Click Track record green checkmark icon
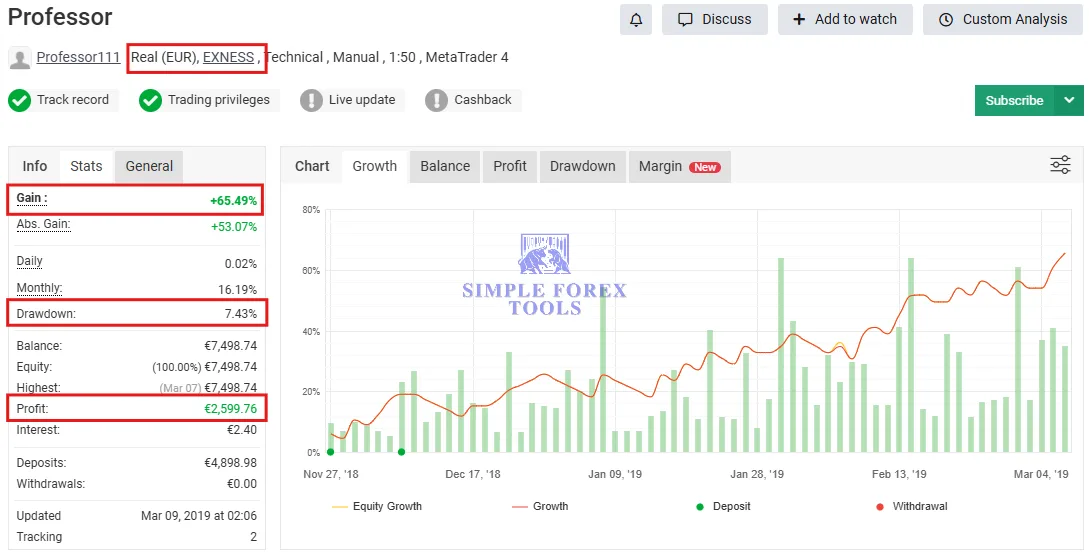 [x=19, y=100]
